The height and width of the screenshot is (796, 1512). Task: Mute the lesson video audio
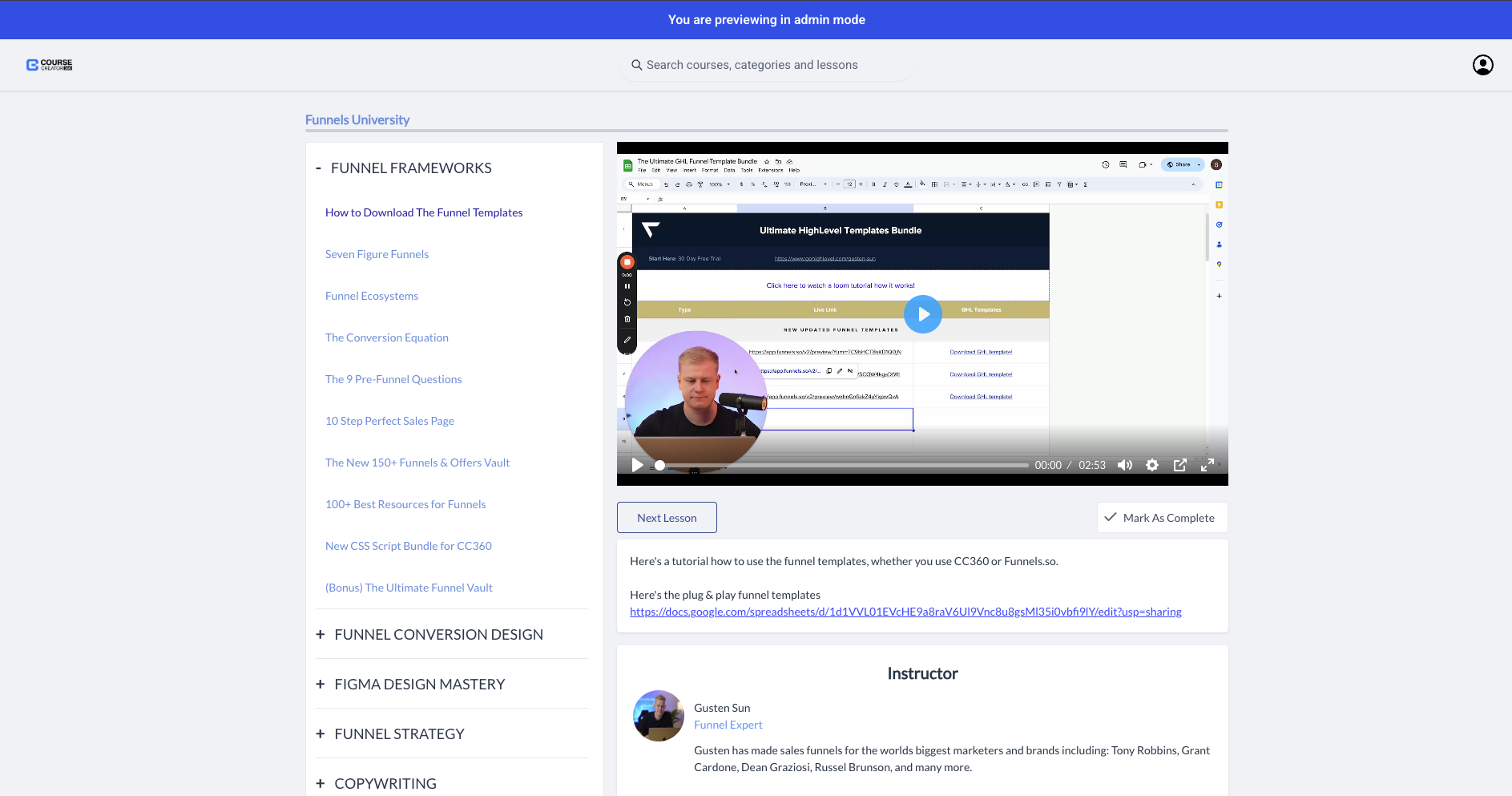(1125, 465)
